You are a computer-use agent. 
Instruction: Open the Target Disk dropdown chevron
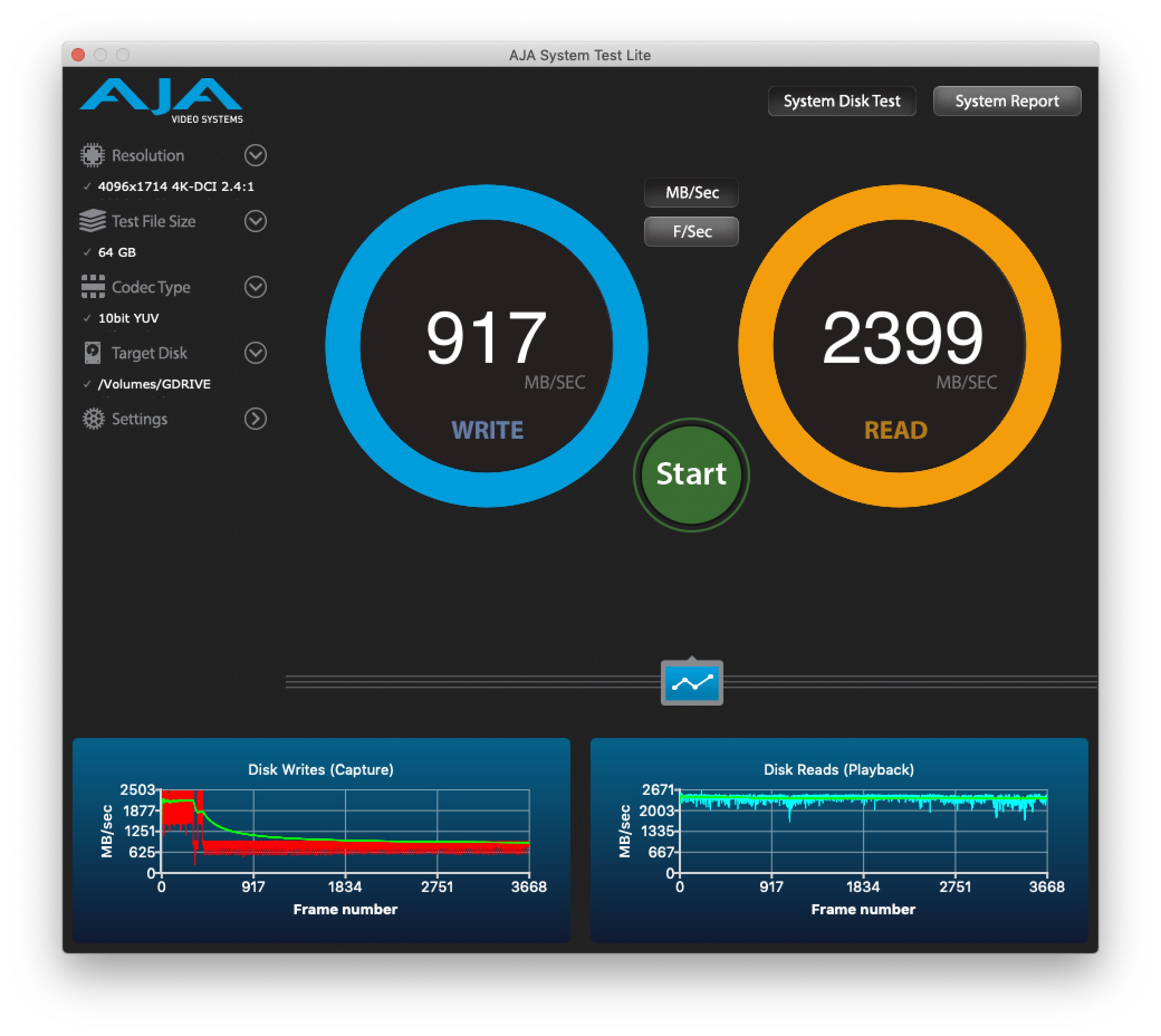click(256, 353)
